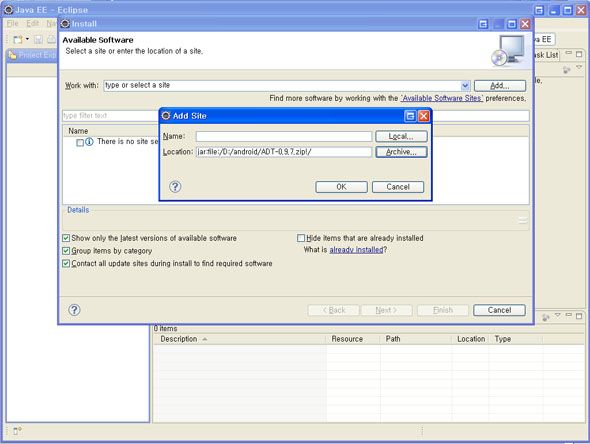Click the Location field in Add Site
This screenshot has height=444, width=590.
[284, 152]
